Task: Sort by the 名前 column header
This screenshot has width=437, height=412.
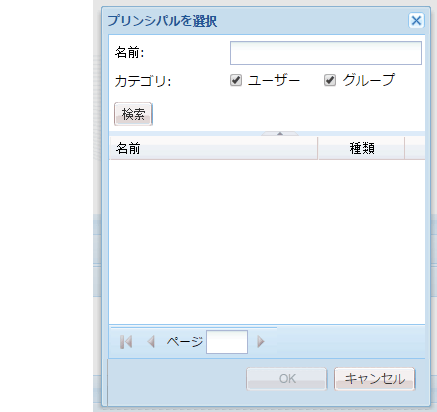Action: (213, 148)
